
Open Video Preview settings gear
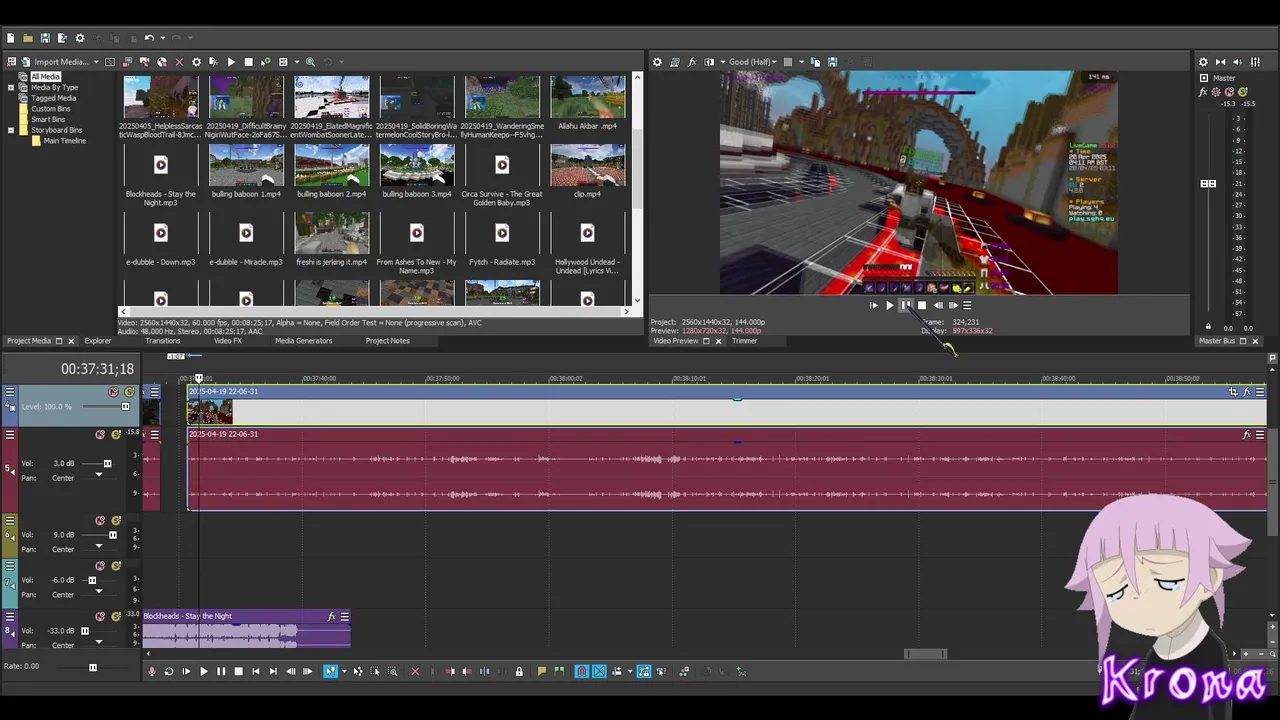(657, 62)
